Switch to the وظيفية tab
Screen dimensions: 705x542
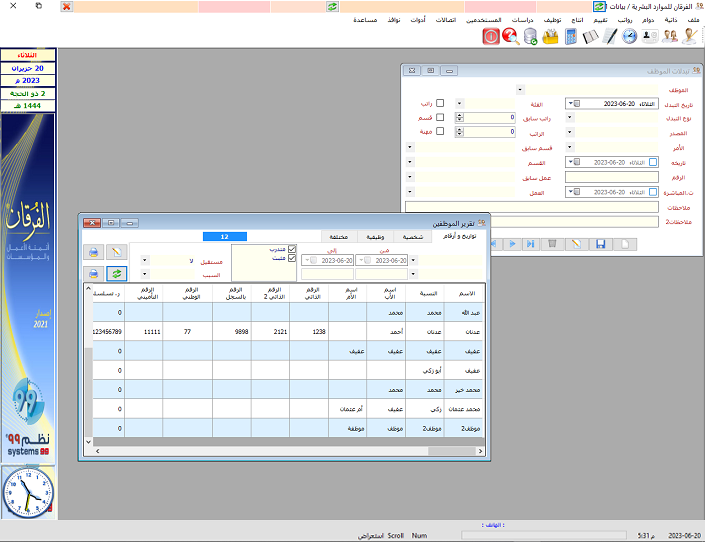click(x=365, y=237)
